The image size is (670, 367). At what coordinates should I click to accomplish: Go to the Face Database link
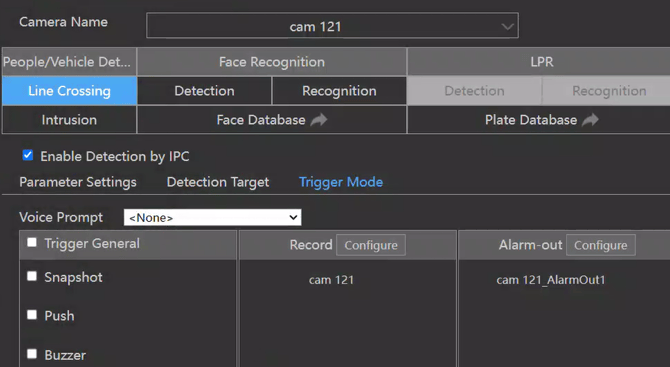[x=261, y=120]
